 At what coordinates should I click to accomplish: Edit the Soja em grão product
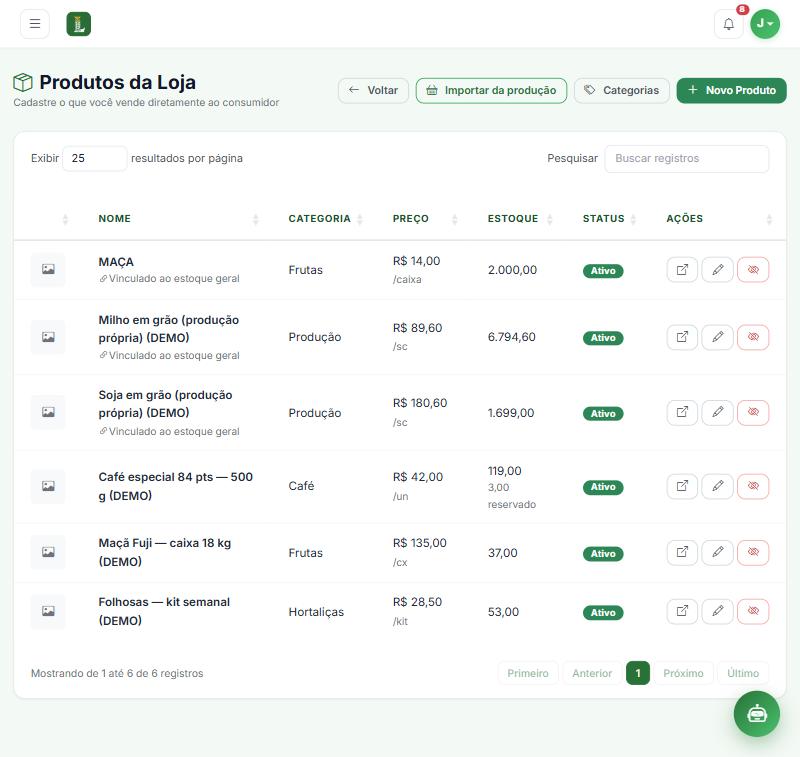[717, 412]
